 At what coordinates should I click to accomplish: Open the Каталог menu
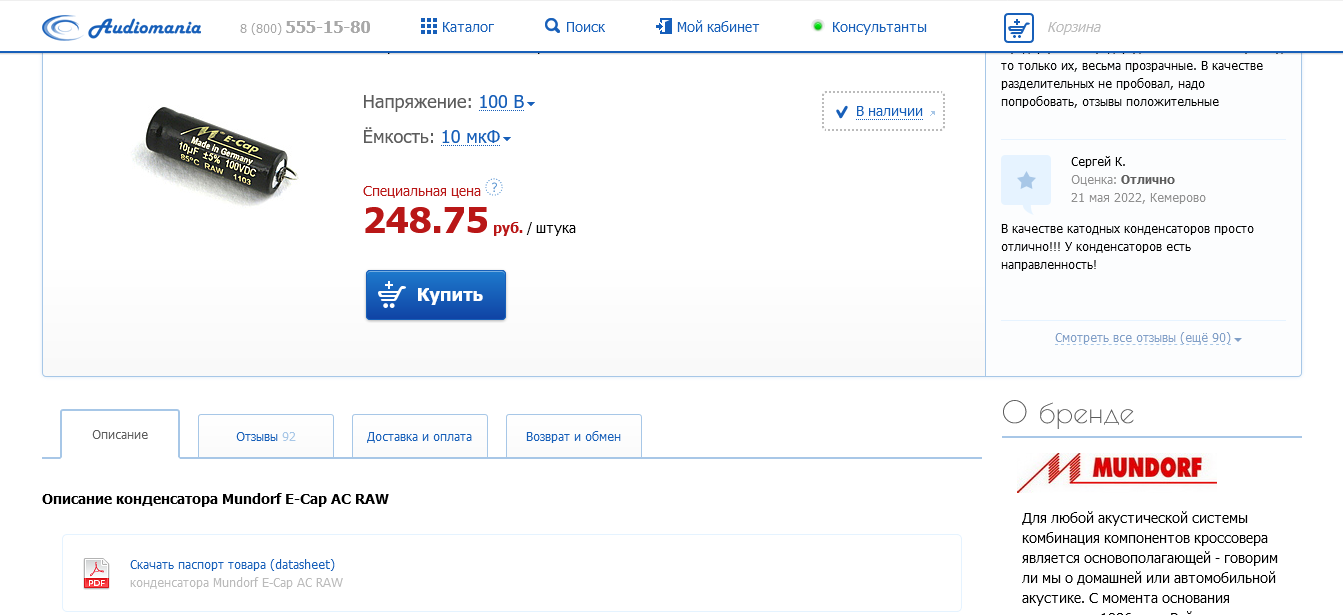pos(468,27)
